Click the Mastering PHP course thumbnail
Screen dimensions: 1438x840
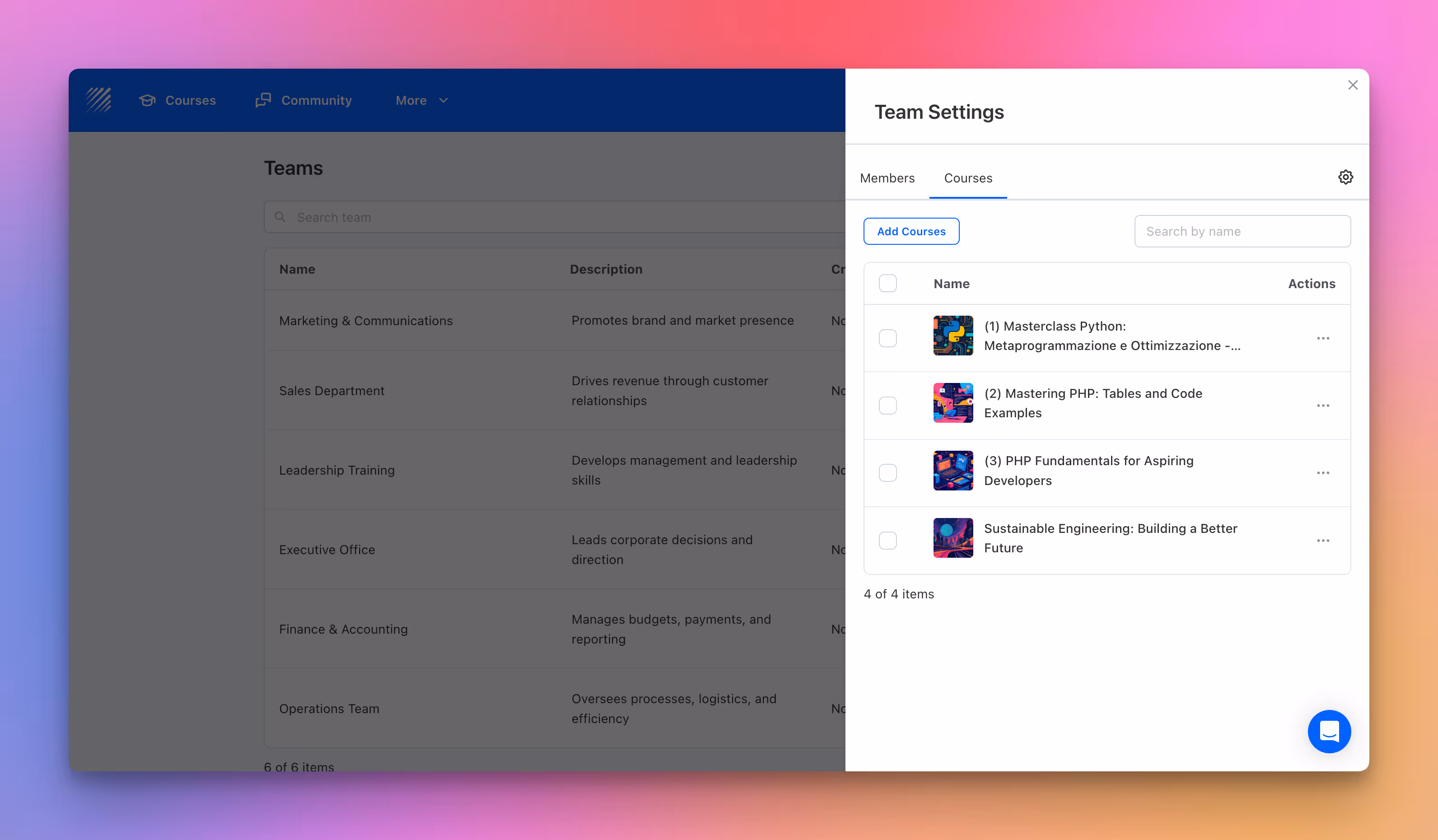[x=952, y=403]
